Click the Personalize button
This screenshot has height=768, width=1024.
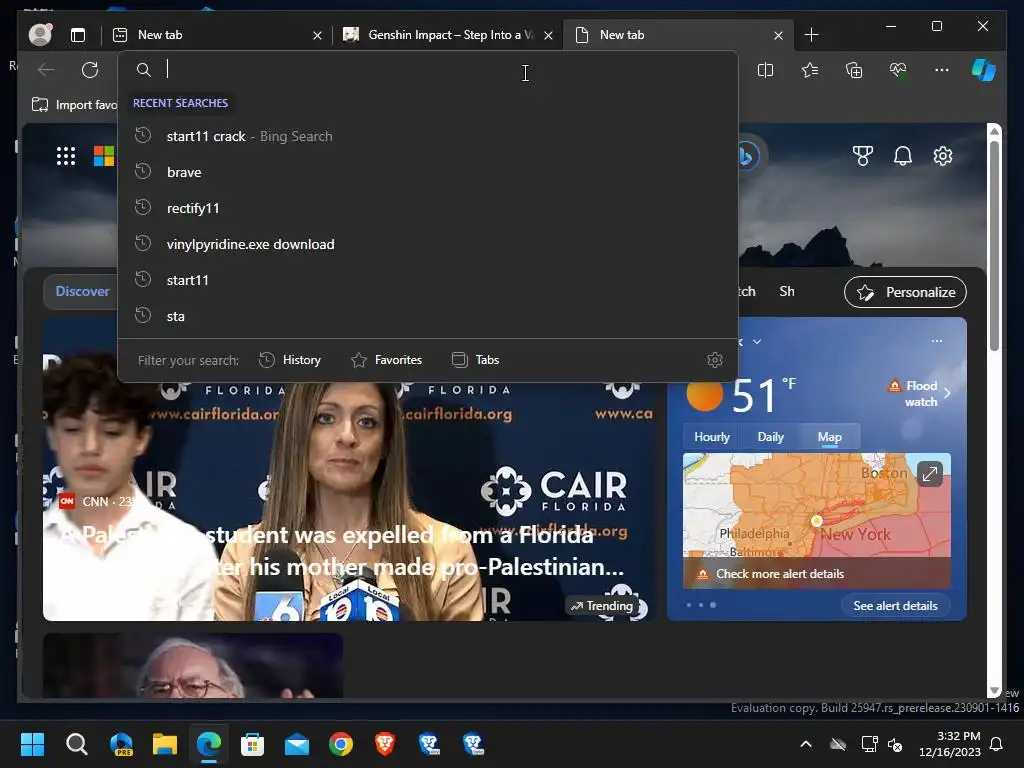tap(905, 292)
